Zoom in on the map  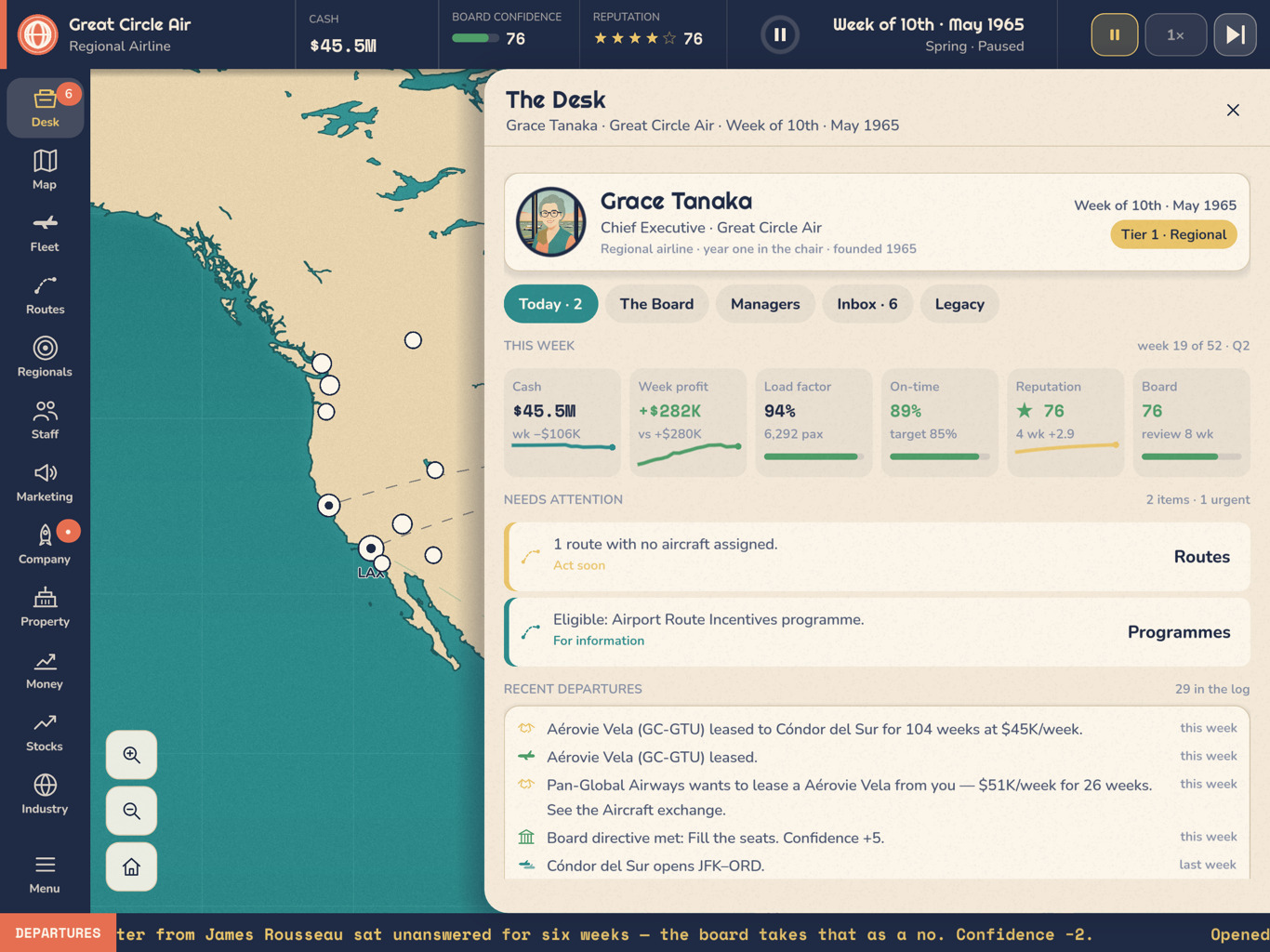click(x=131, y=755)
